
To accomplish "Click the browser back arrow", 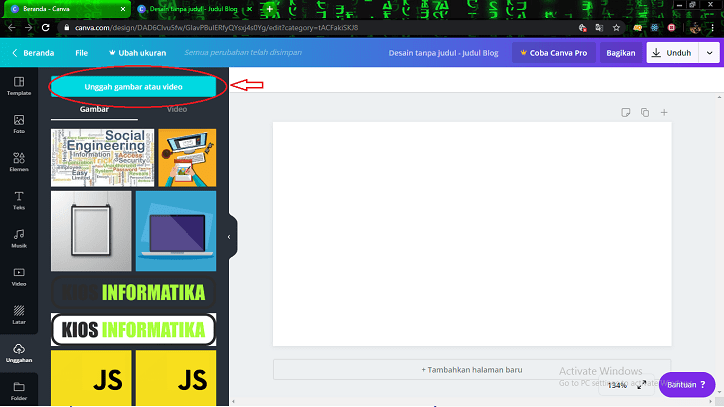I will (x=12, y=28).
